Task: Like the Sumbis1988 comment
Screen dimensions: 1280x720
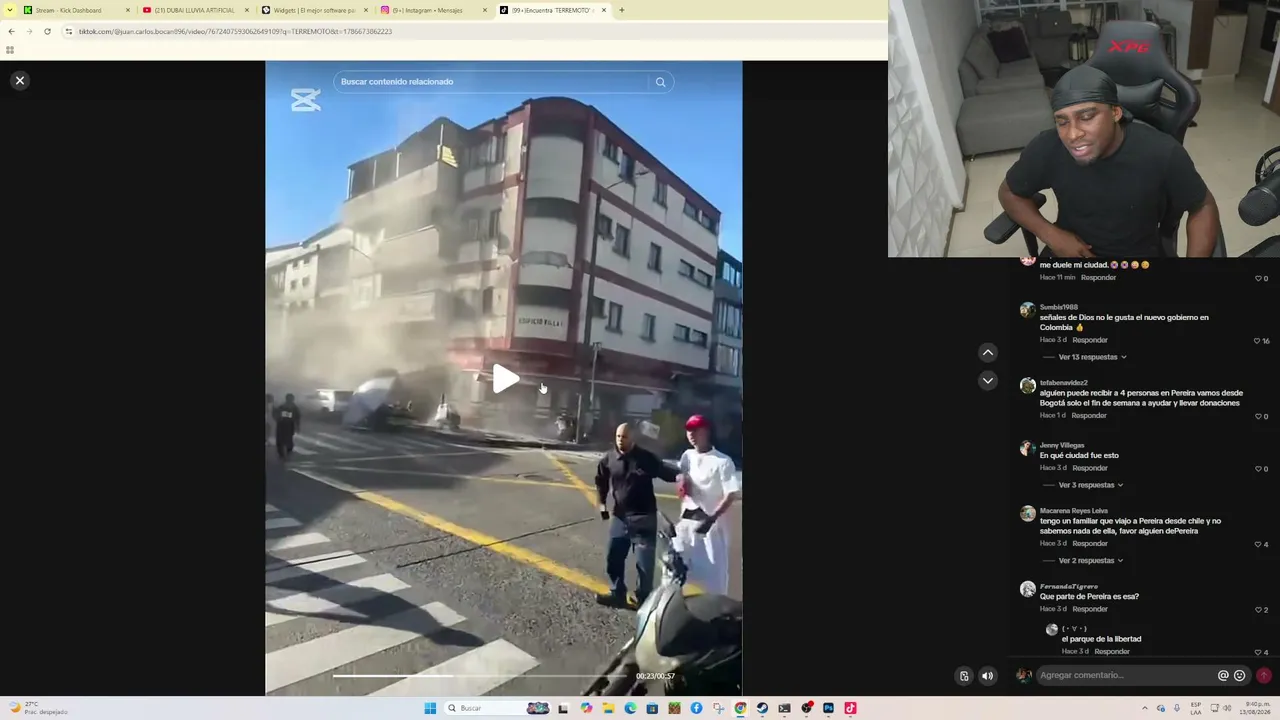Action: pos(1258,341)
